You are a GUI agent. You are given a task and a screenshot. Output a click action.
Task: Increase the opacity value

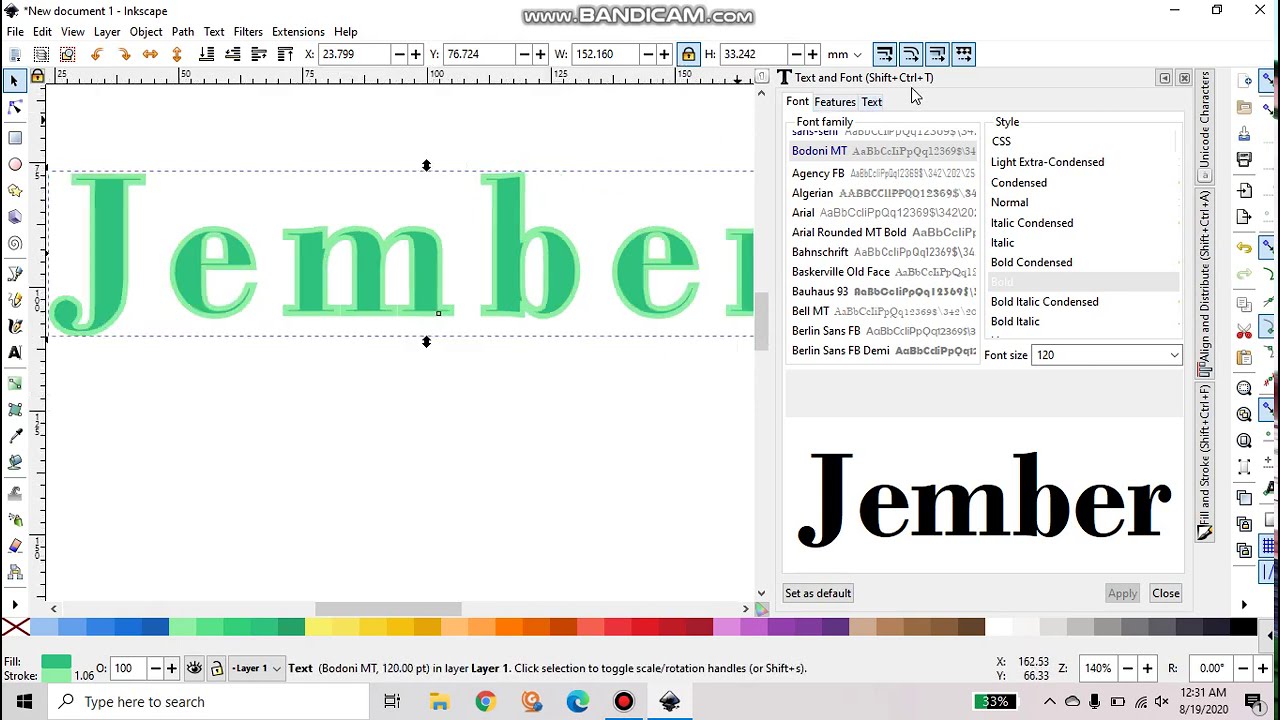[172, 668]
